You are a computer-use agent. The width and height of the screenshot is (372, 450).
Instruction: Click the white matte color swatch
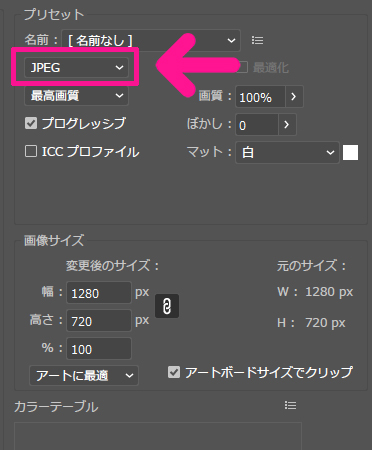[350, 153]
